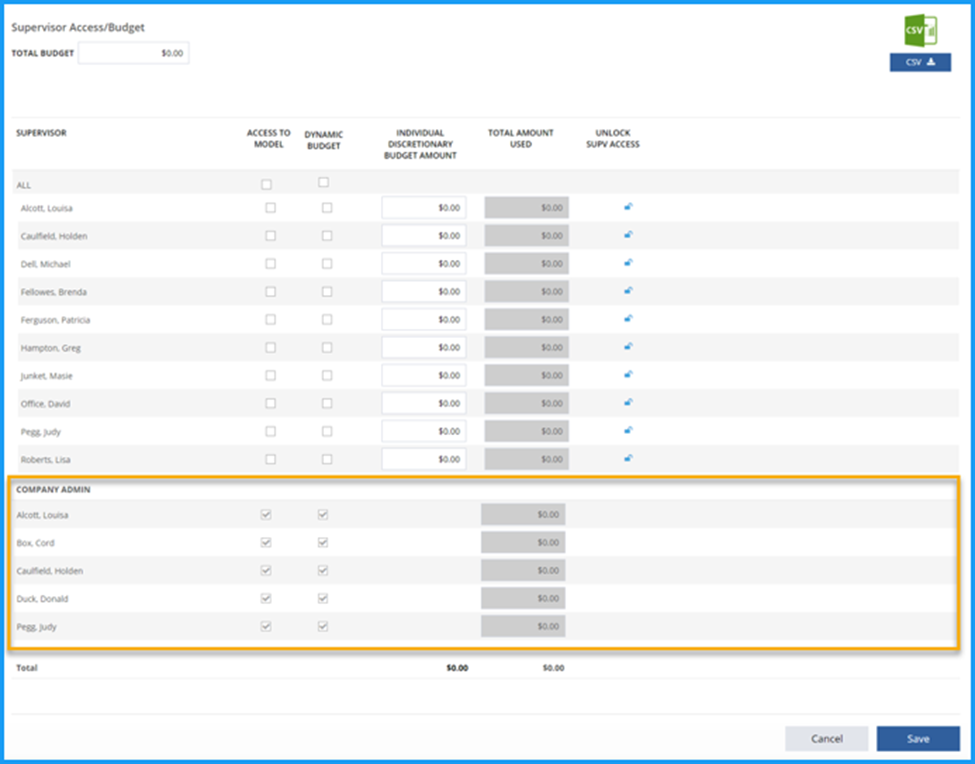Tick Dynamic Budget for Hampton, Greg
This screenshot has width=975, height=764.
coord(327,347)
